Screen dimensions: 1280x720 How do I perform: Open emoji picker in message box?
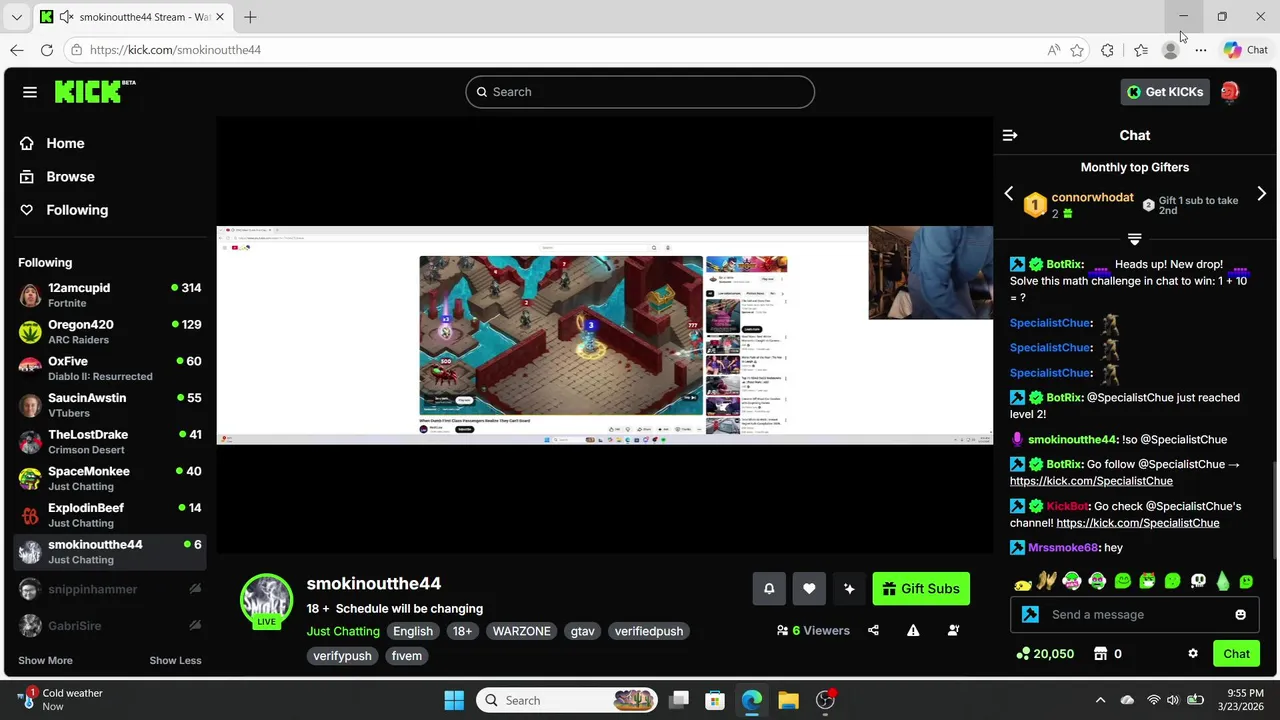(x=1241, y=615)
